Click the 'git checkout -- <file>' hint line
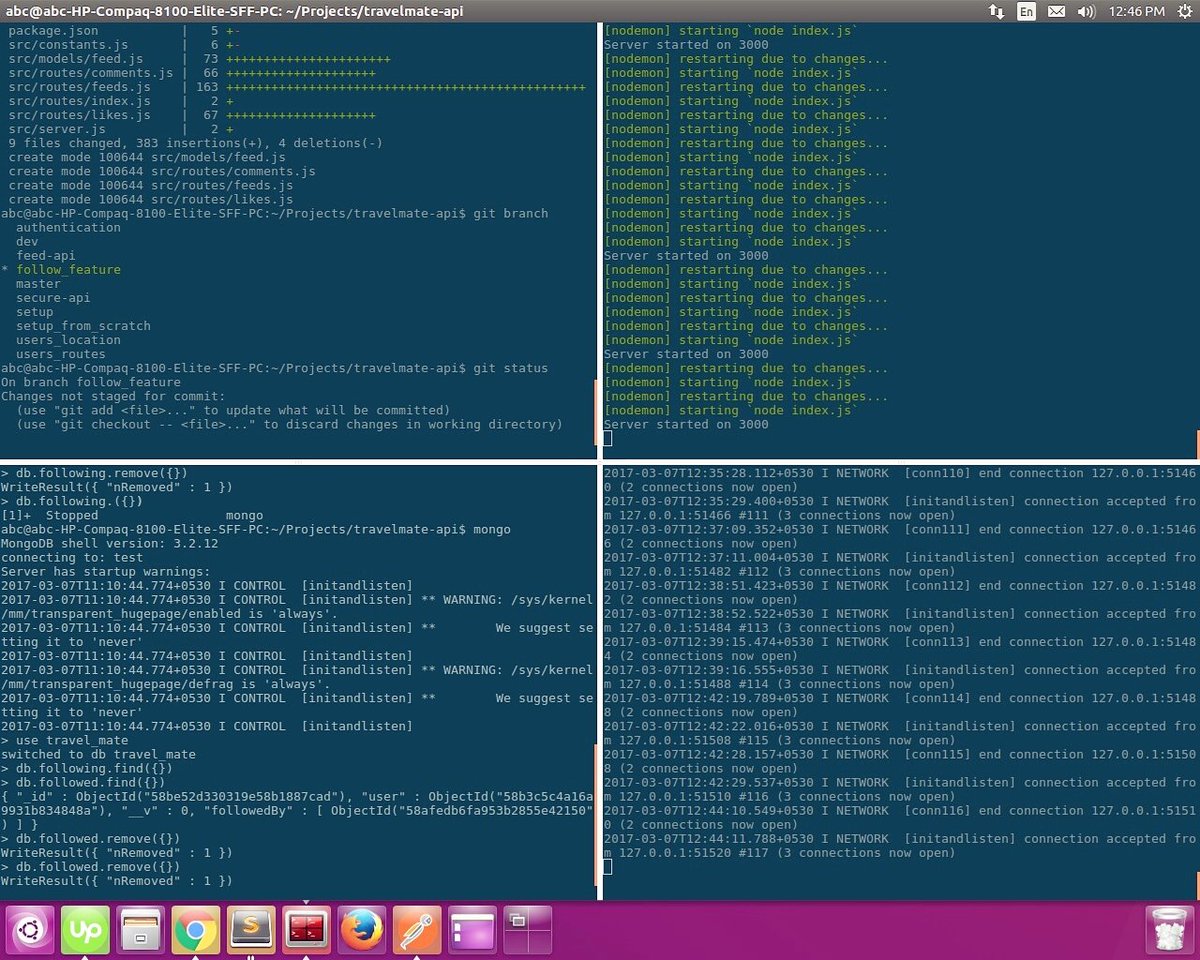Image resolution: width=1200 pixels, height=960 pixels. pos(289,423)
